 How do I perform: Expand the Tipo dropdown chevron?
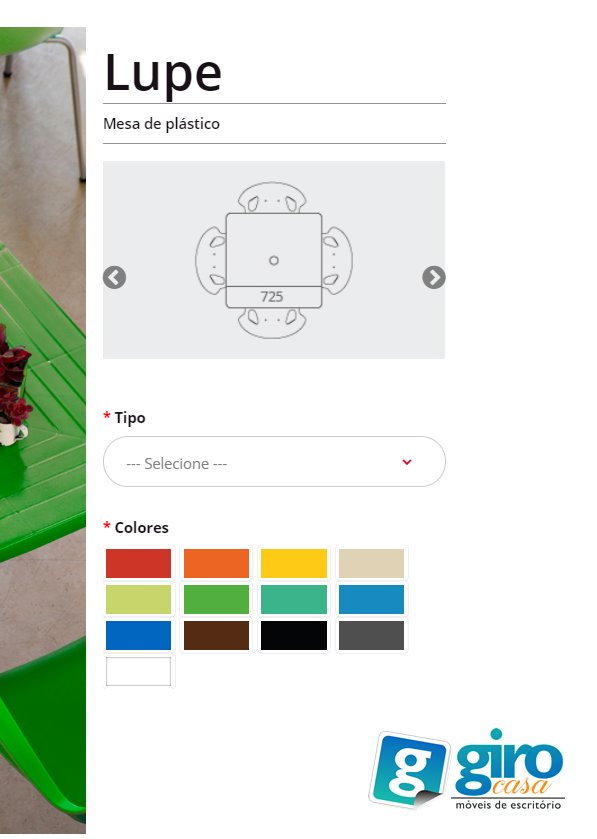407,462
